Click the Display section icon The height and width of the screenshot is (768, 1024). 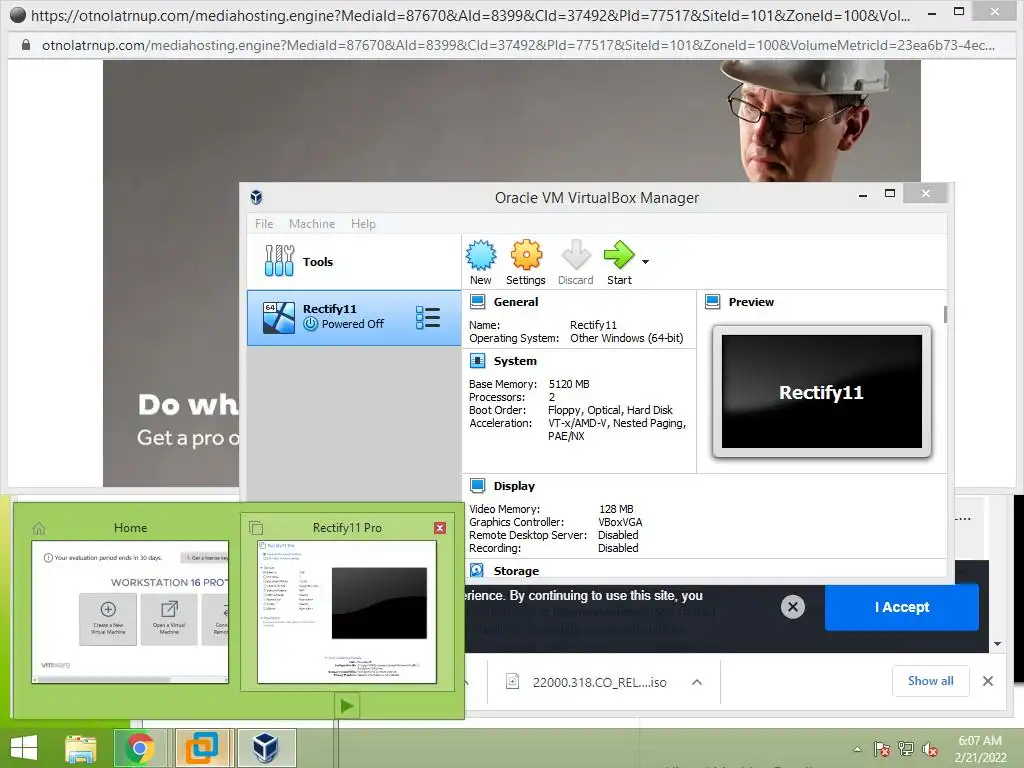(477, 486)
